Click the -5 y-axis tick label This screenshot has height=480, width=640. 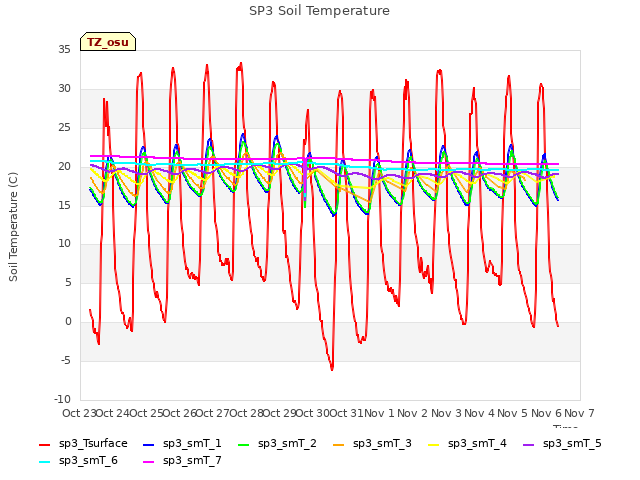[66, 360]
